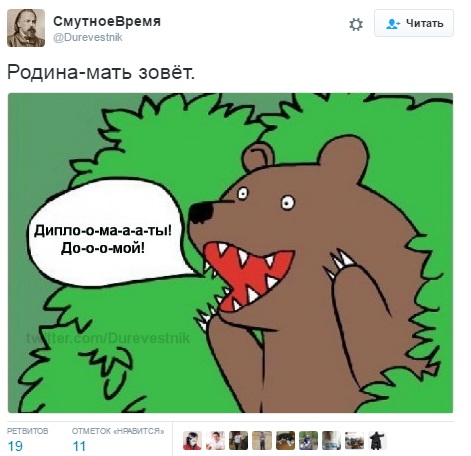
Task: Open sixth liker avatar with green forest background
Action: click(308, 440)
